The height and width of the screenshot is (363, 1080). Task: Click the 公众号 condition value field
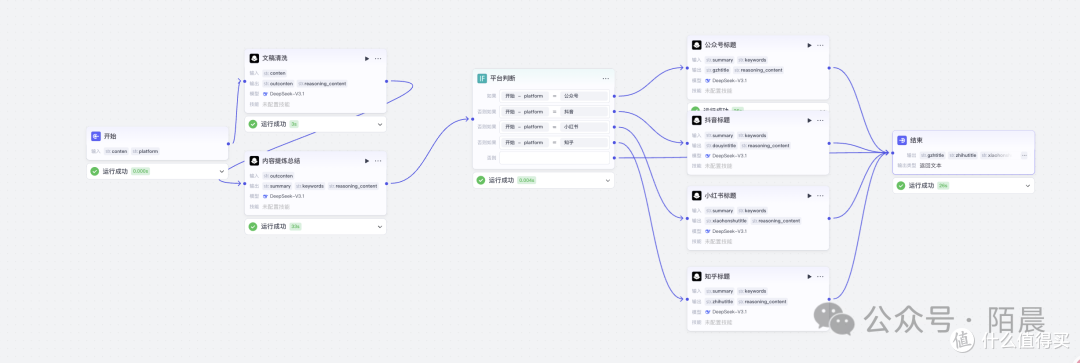(x=585, y=96)
